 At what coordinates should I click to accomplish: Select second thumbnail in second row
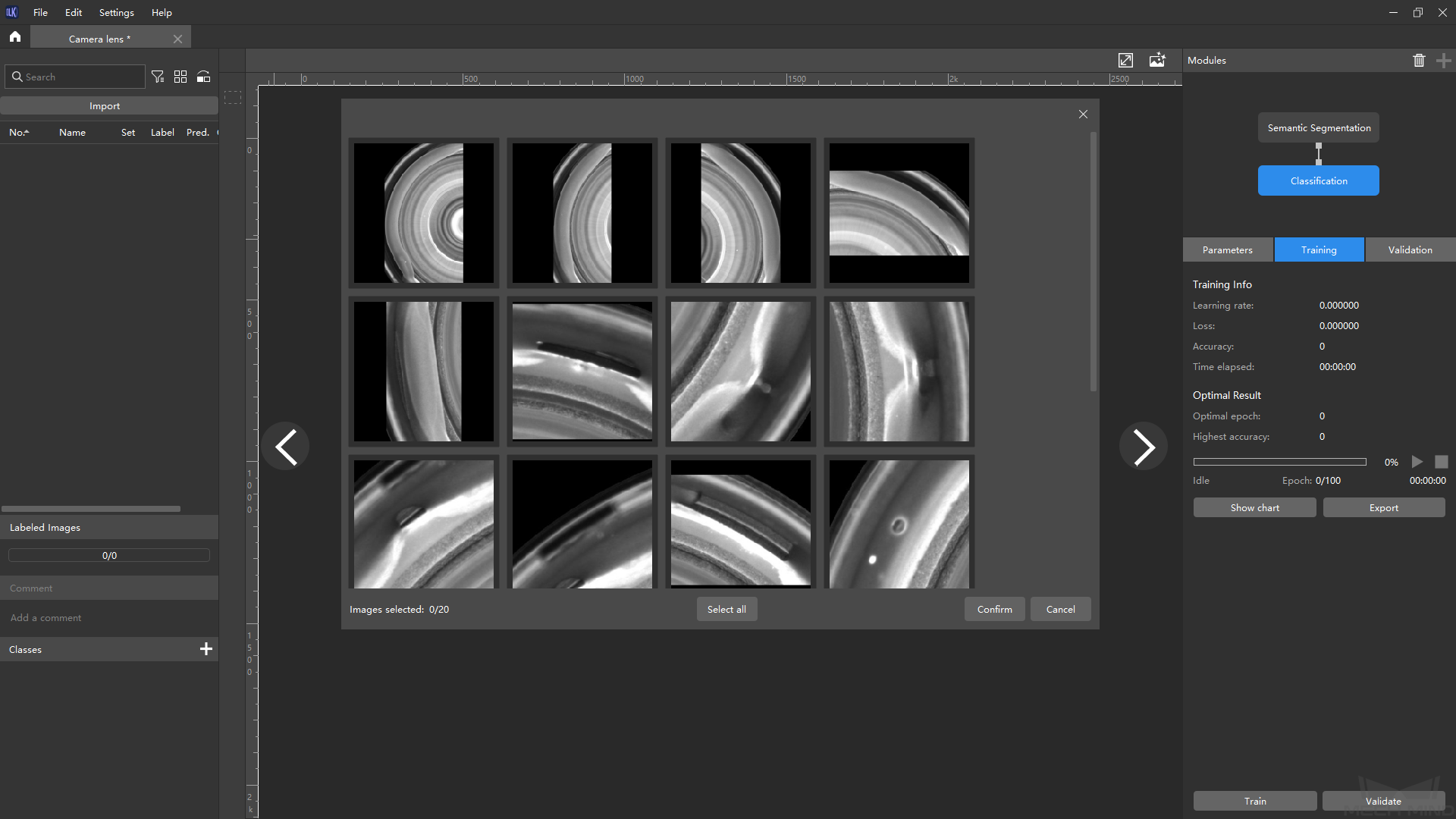pyautogui.click(x=582, y=372)
